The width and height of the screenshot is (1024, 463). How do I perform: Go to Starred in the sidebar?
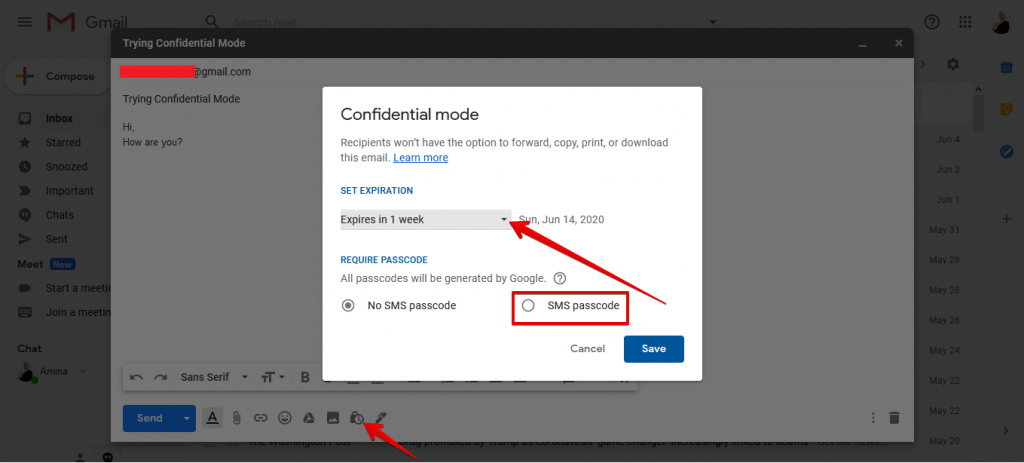(63, 143)
